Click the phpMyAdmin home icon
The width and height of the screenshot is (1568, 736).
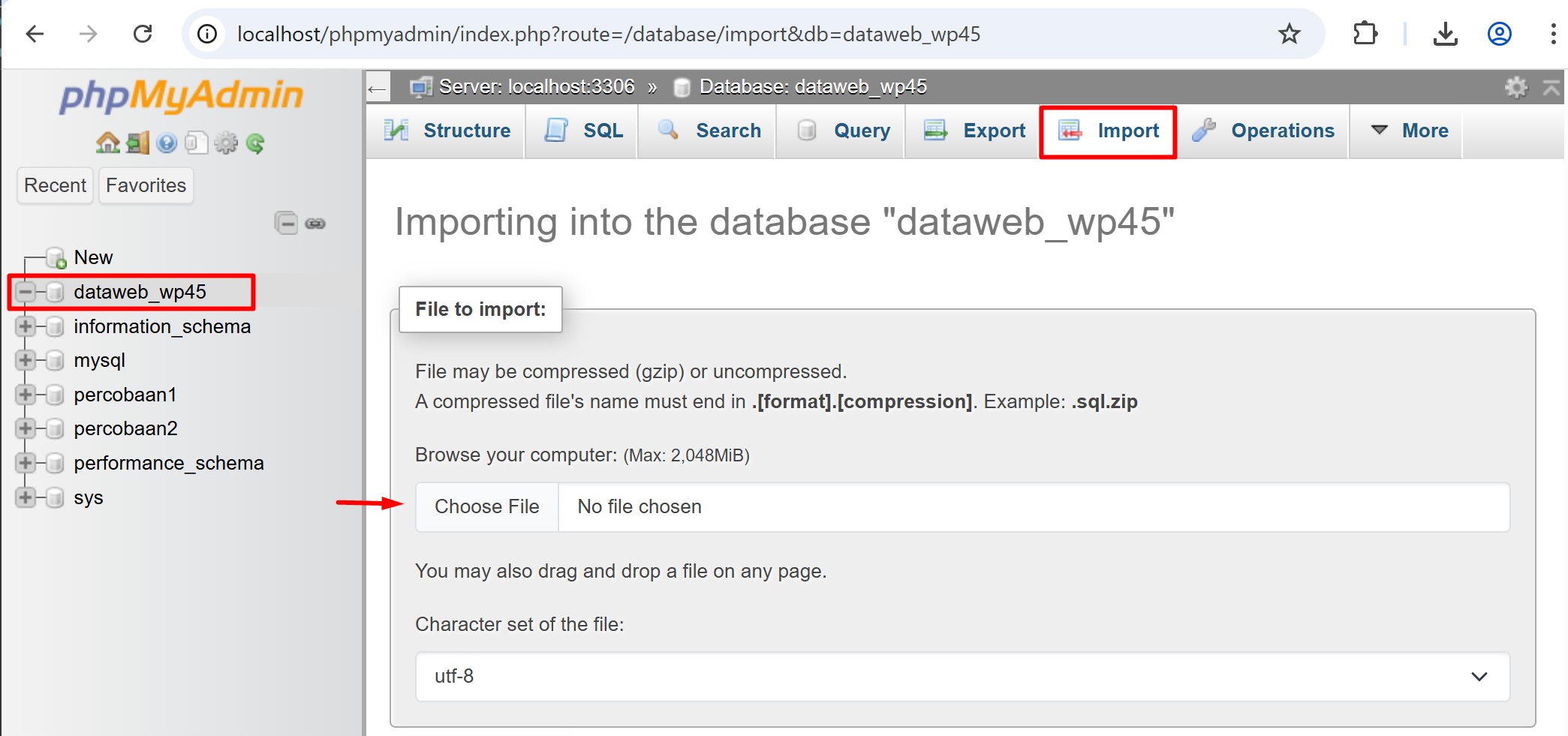click(x=107, y=143)
